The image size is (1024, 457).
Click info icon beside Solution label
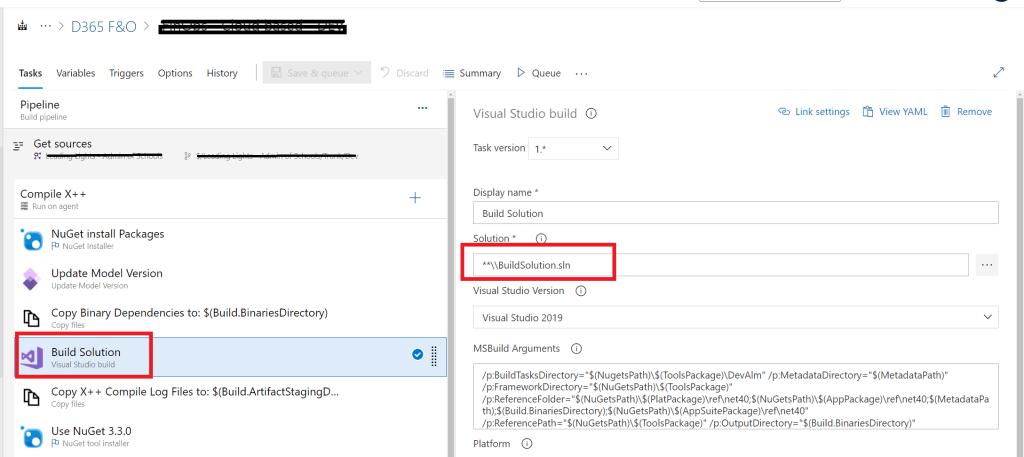click(x=541, y=239)
